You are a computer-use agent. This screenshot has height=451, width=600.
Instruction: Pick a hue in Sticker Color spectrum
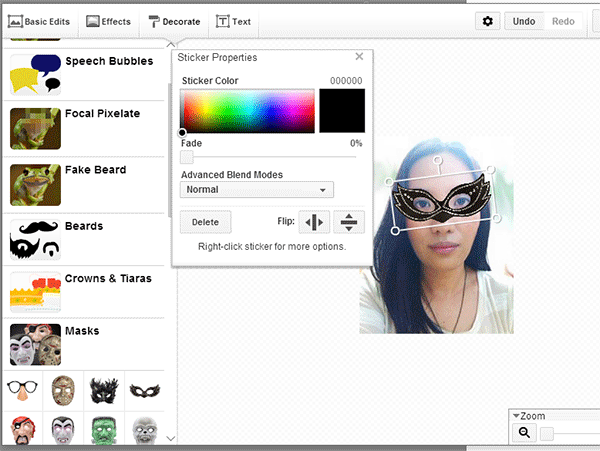tap(248, 111)
